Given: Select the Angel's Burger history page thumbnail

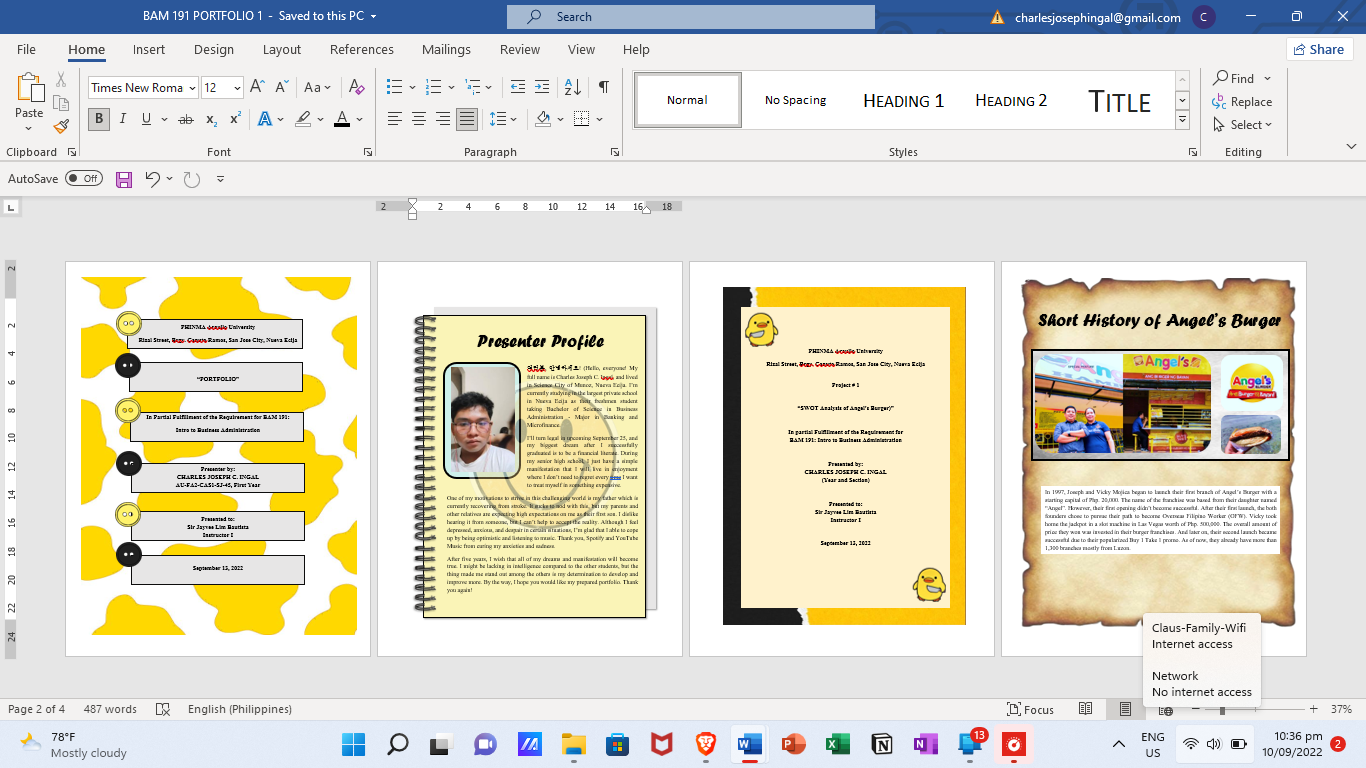Looking at the screenshot, I should tap(1154, 459).
